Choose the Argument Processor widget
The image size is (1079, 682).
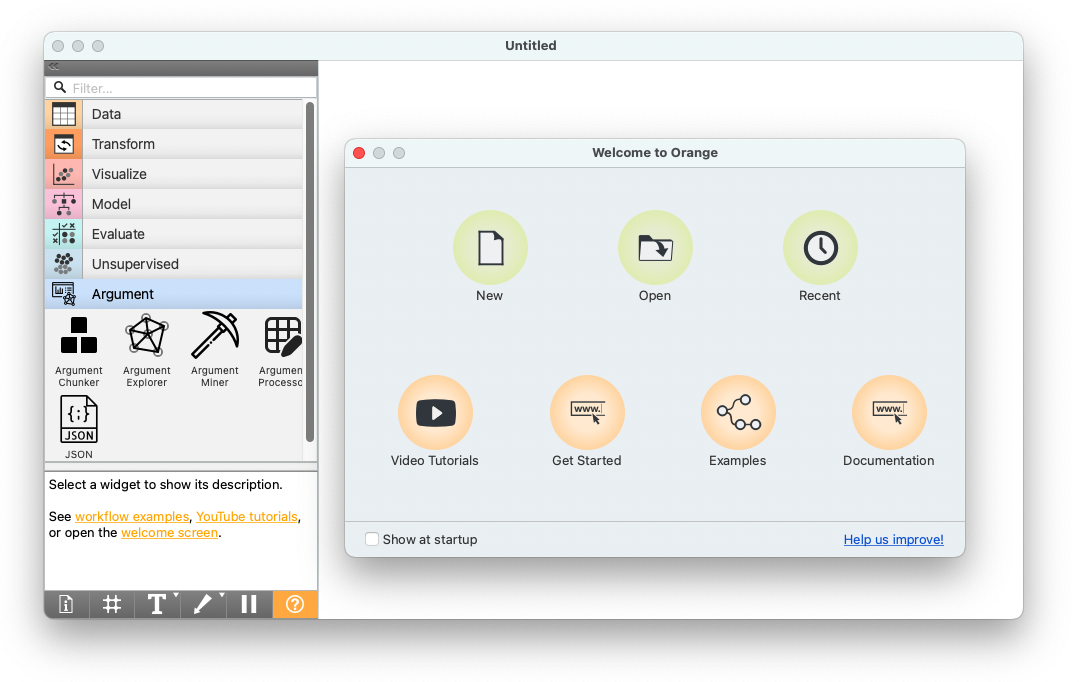pyautogui.click(x=281, y=351)
